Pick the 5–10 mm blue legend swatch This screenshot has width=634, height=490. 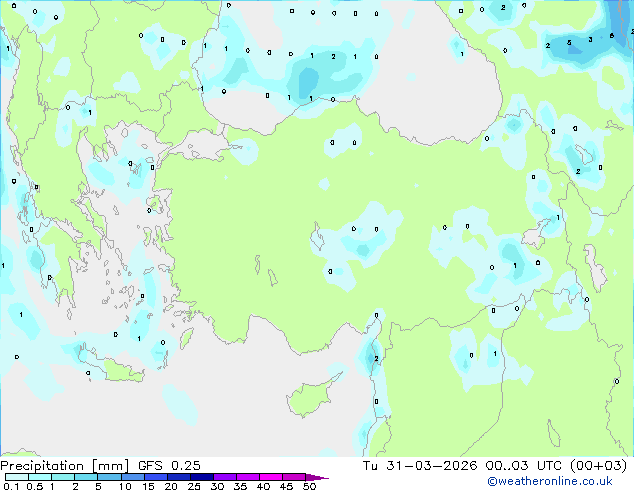point(109,477)
